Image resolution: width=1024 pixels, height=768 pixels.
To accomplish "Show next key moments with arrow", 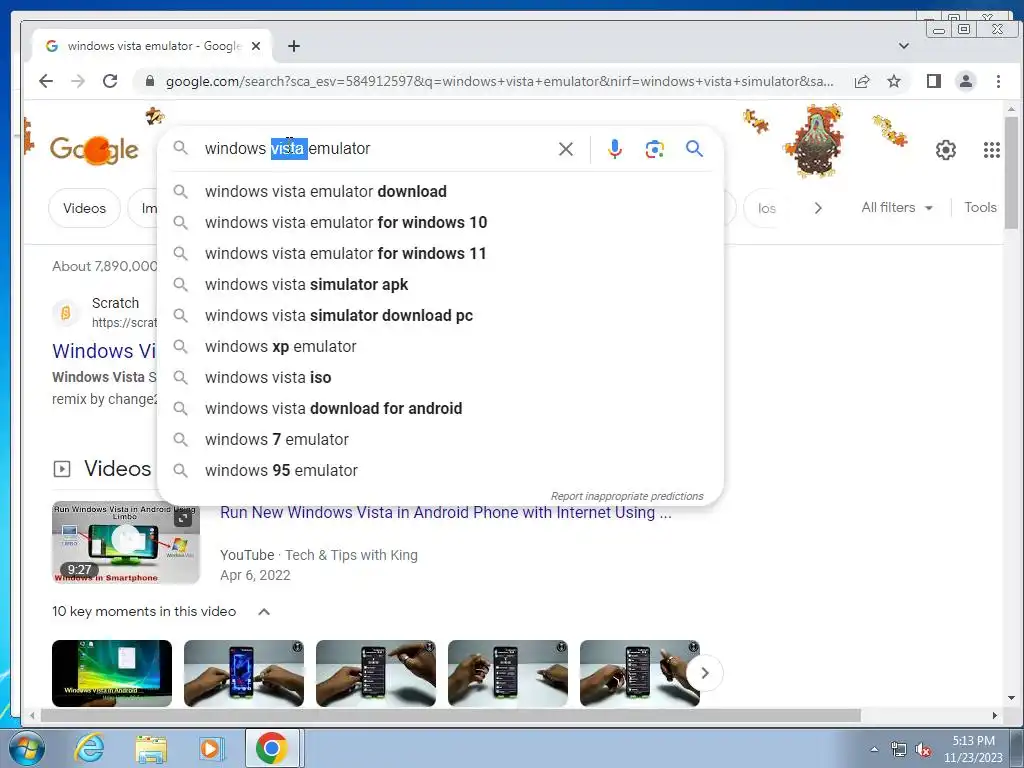I will 705,673.
